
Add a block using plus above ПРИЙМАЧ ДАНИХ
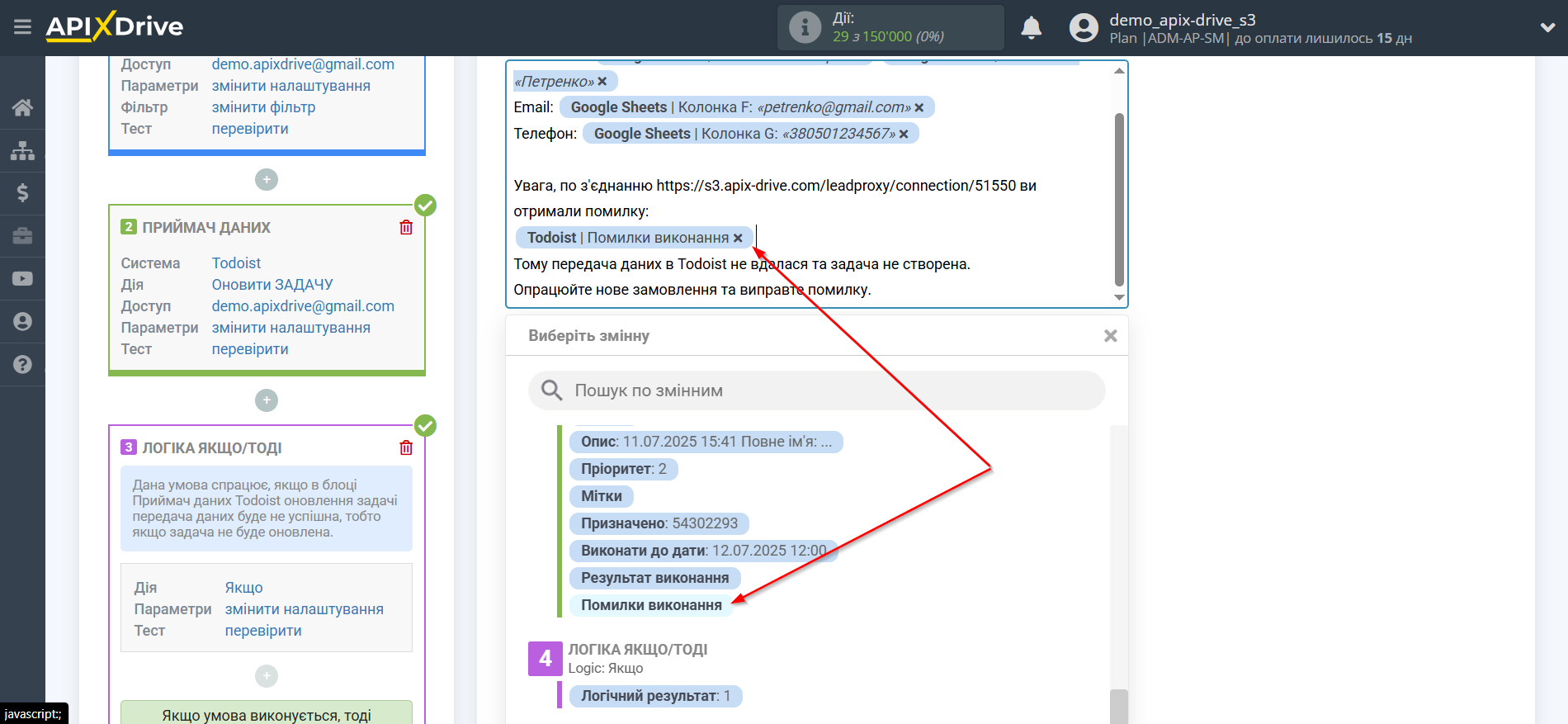pyautogui.click(x=267, y=179)
